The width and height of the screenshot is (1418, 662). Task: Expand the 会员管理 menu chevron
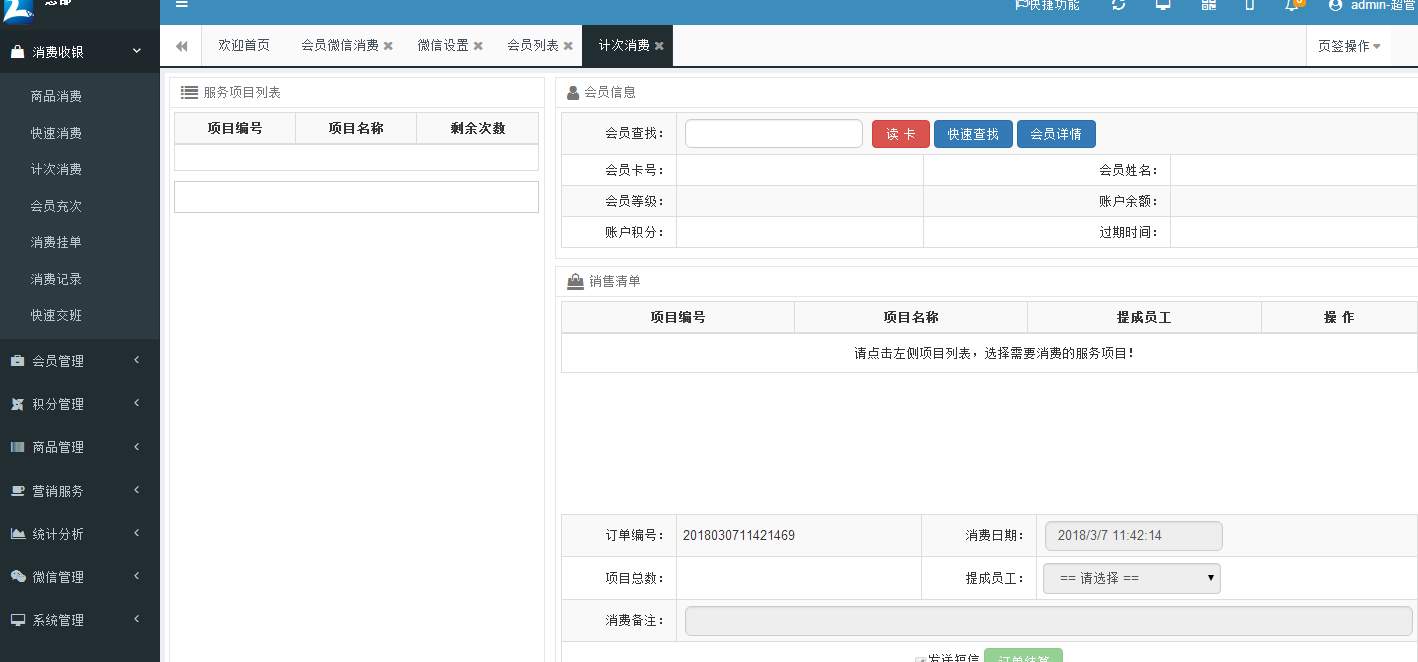[x=137, y=360]
